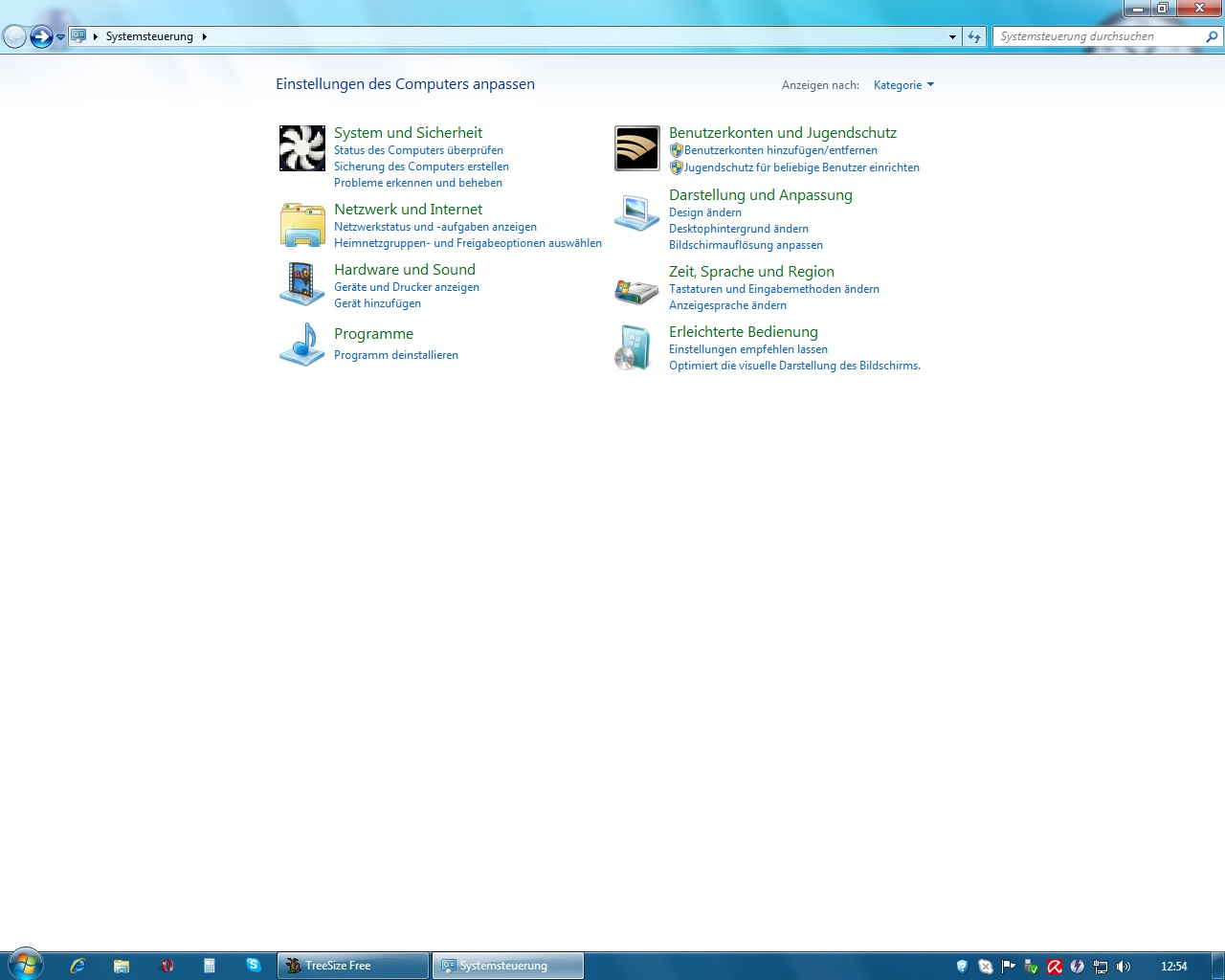Click the lightning bolt tray icon
The width and height of the screenshot is (1225, 980).
(x=1078, y=967)
